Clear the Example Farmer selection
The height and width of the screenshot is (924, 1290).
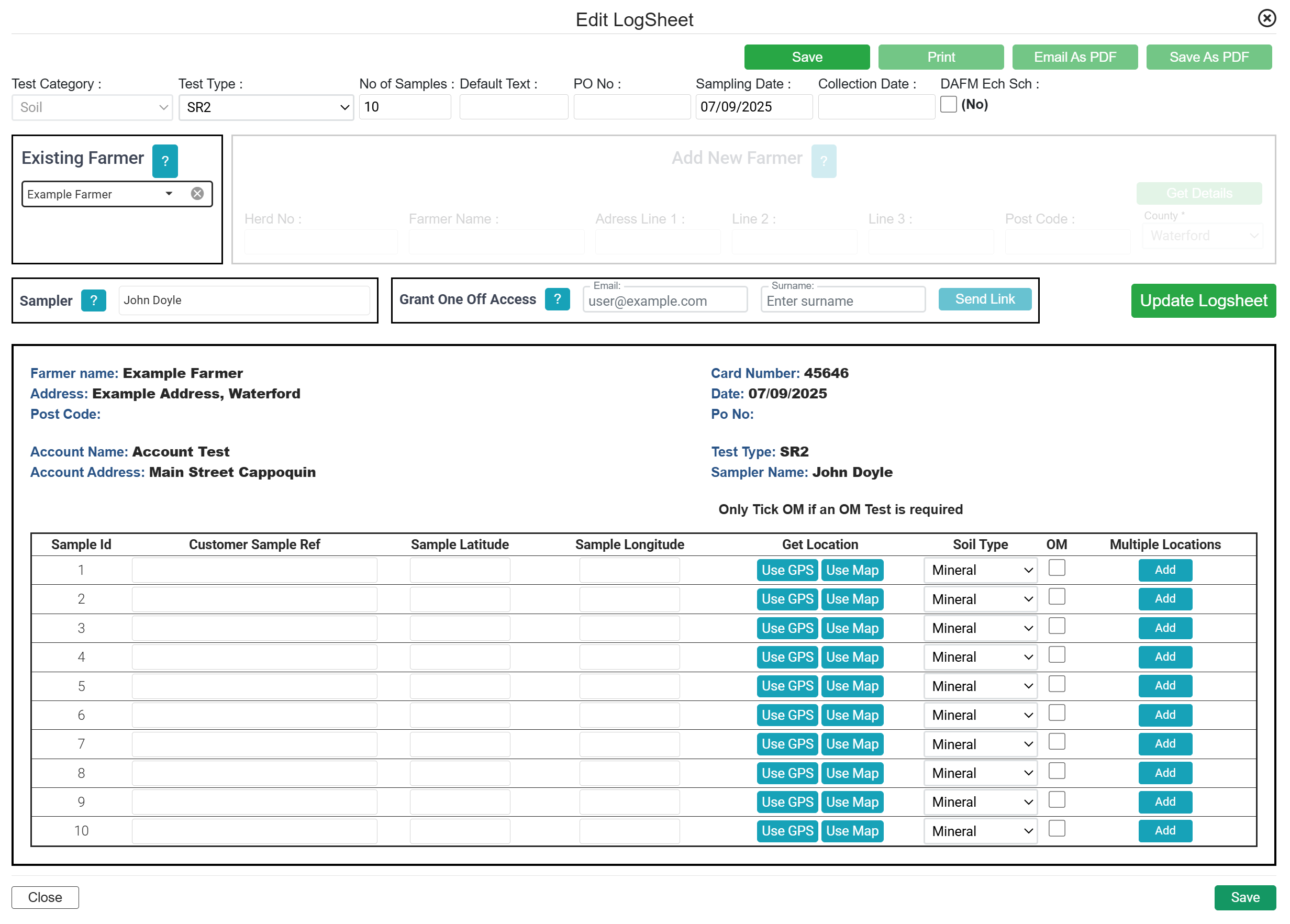click(x=197, y=193)
